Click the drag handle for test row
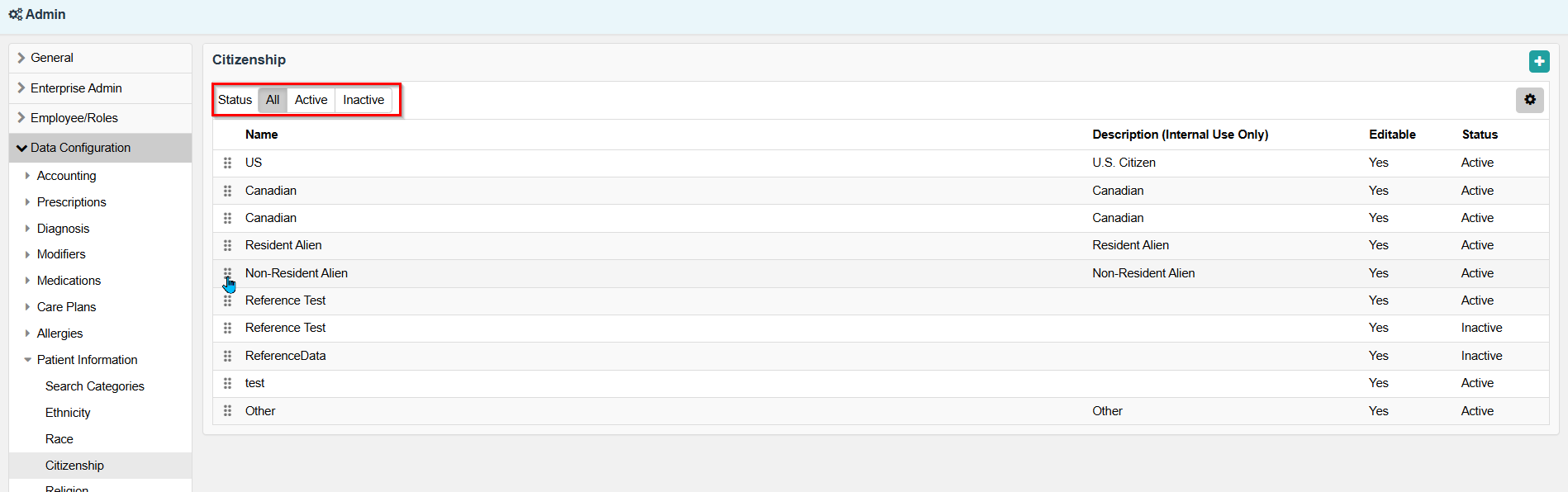The width and height of the screenshot is (1568, 492). [x=227, y=384]
